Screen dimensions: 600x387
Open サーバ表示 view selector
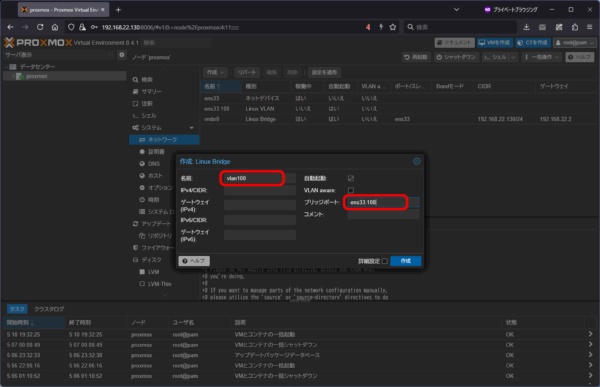(59, 55)
